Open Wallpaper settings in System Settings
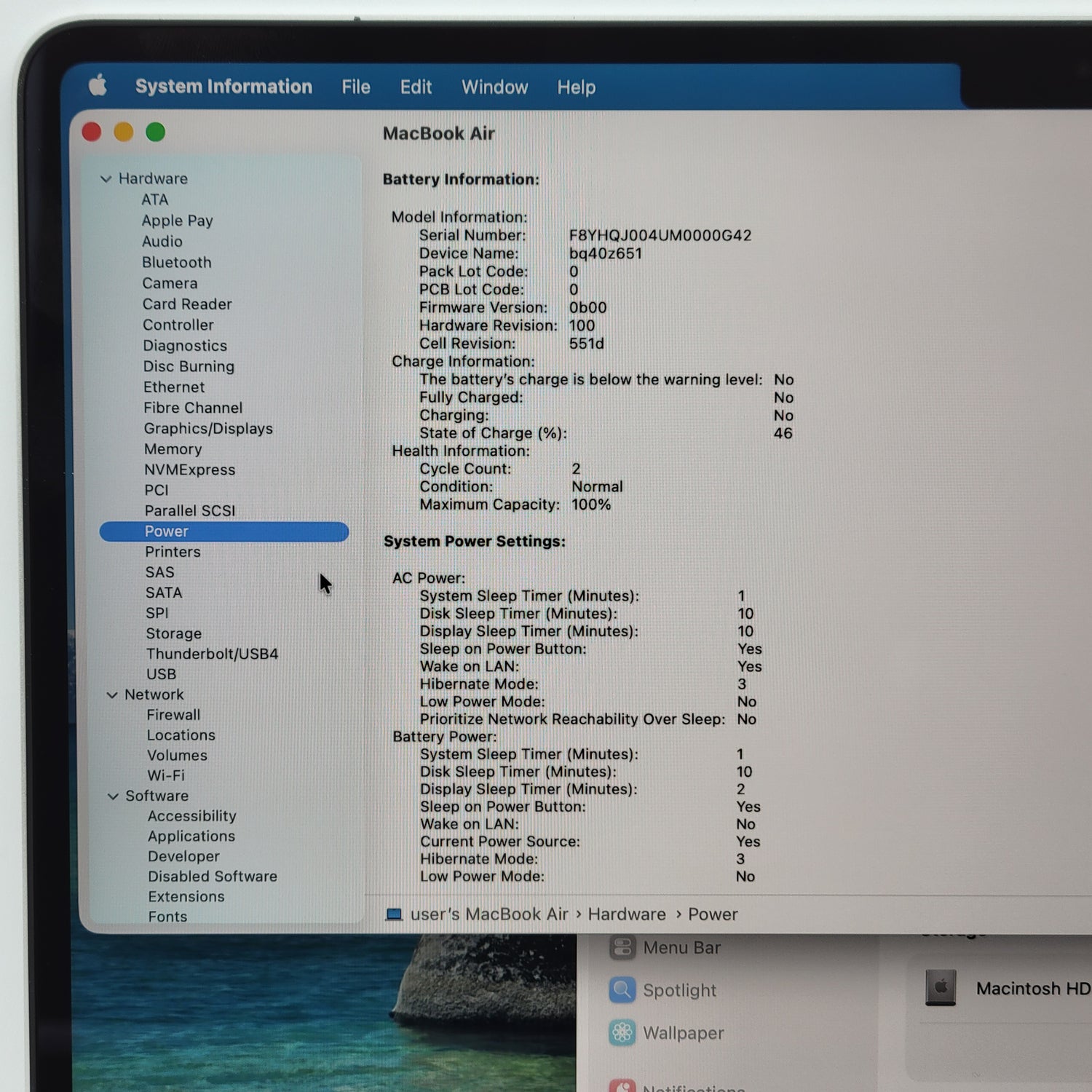This screenshot has width=1092, height=1092. point(684,1034)
